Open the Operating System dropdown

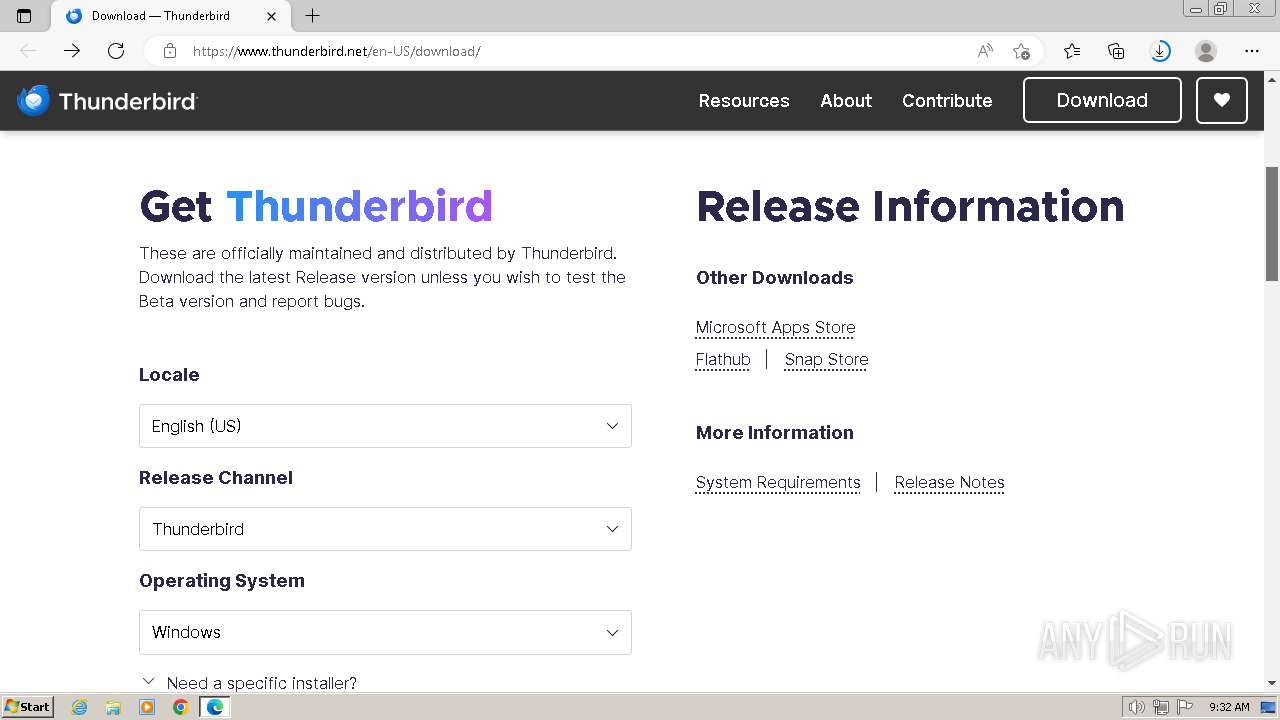(x=385, y=632)
